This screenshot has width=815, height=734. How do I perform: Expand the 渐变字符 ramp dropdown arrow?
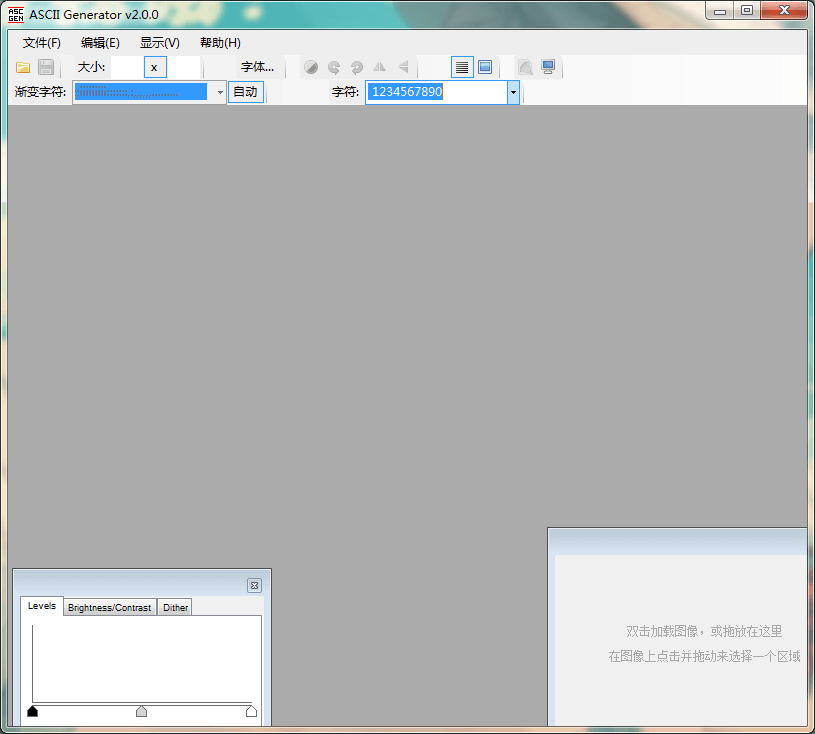220,92
